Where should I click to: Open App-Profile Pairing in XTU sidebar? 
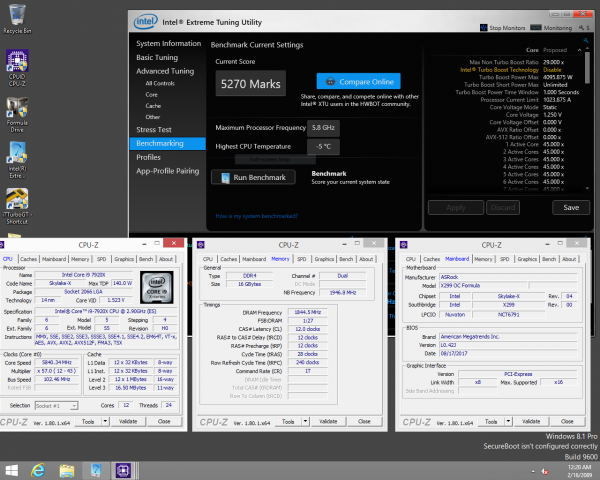168,171
